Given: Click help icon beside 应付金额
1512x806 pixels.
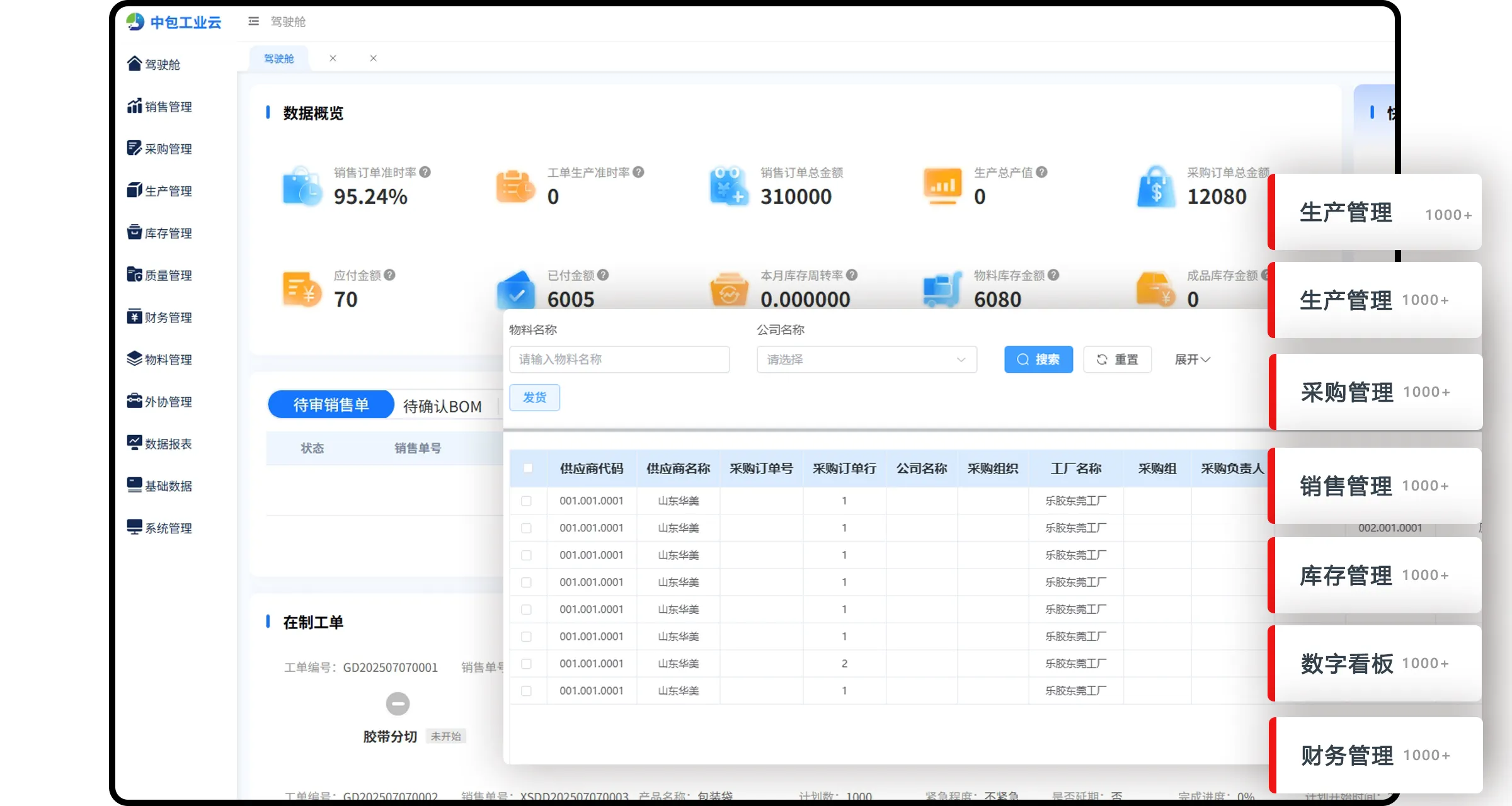Looking at the screenshot, I should pyautogui.click(x=389, y=275).
